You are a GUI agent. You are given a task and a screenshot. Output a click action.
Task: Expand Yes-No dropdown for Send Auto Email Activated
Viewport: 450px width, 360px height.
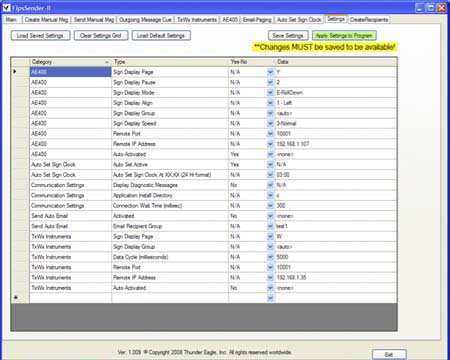coord(270,216)
